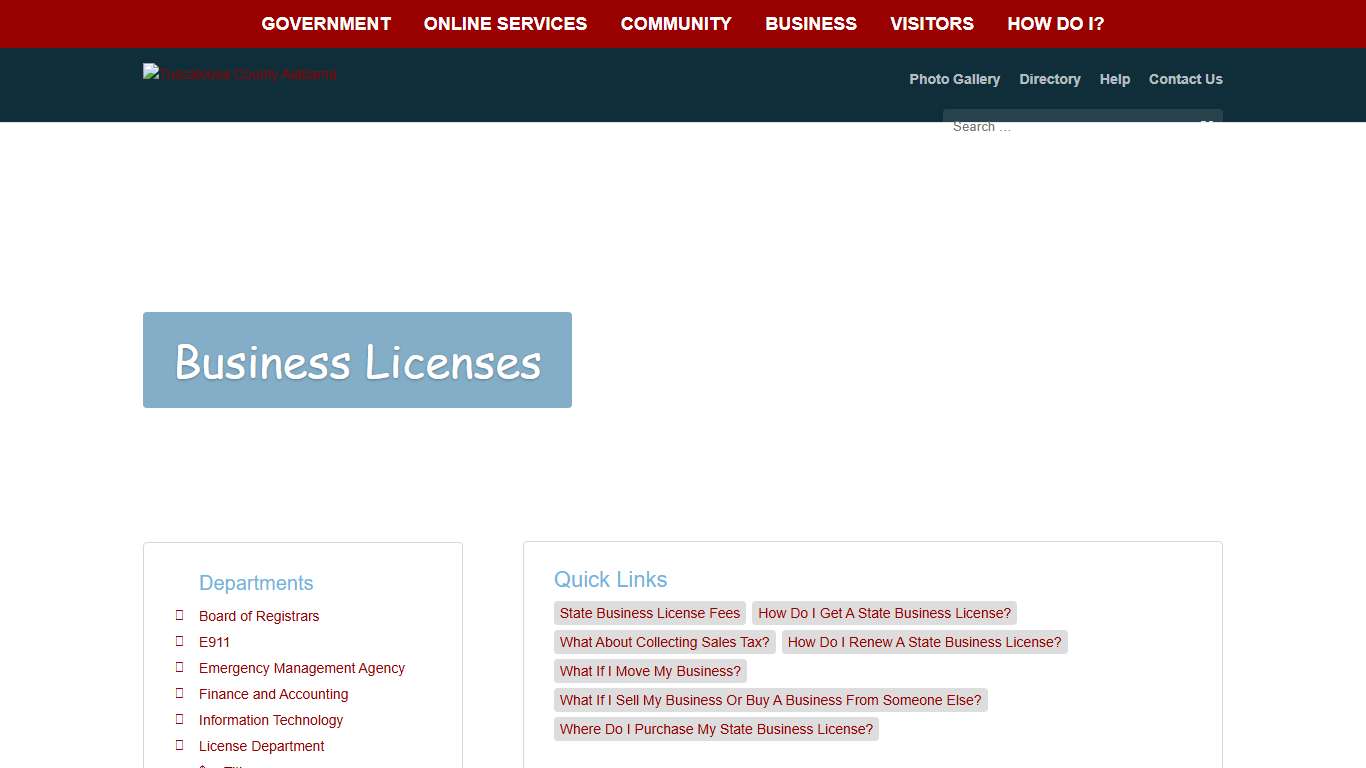Screen dimensions: 1366x768
Task: Click the icon next to License Department
Action: (x=181, y=745)
